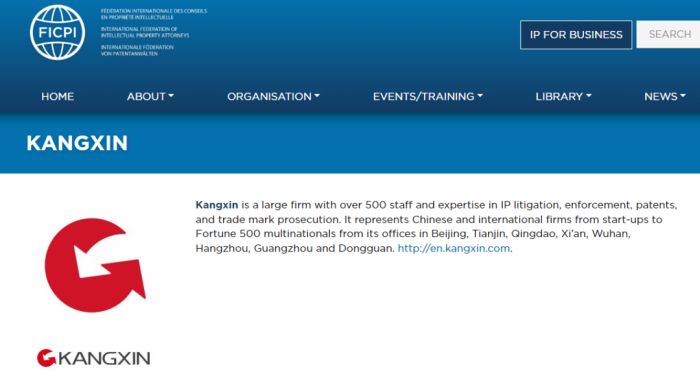The height and width of the screenshot is (387, 700).
Task: Expand the LIBRARY dropdown caret
Action: (588, 96)
